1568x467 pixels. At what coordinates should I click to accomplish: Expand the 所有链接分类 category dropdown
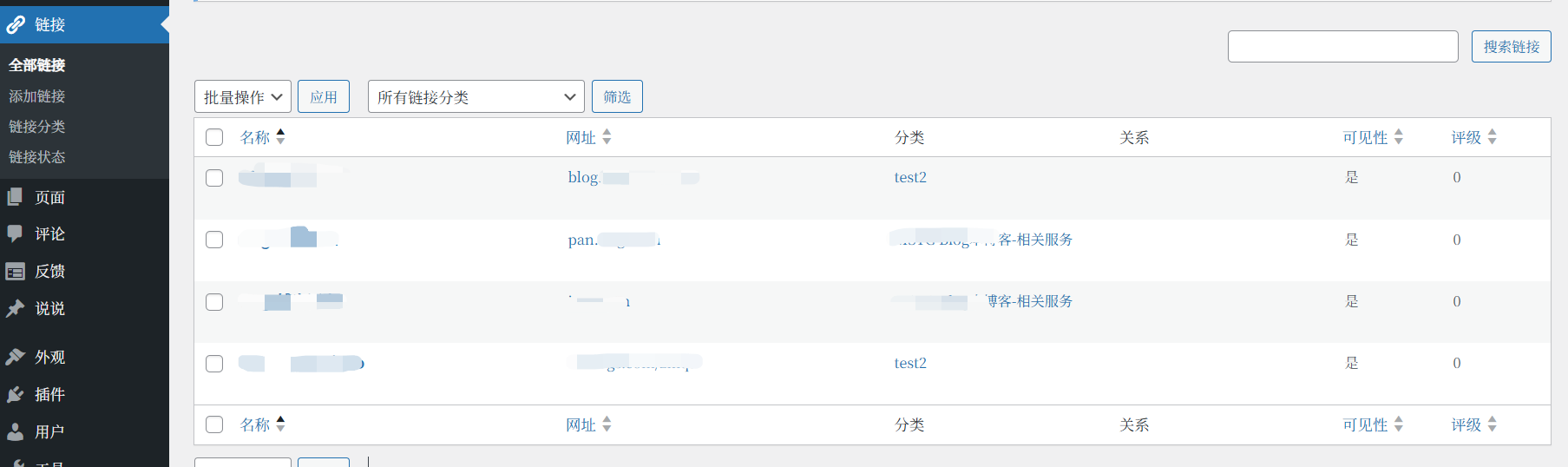point(476,97)
